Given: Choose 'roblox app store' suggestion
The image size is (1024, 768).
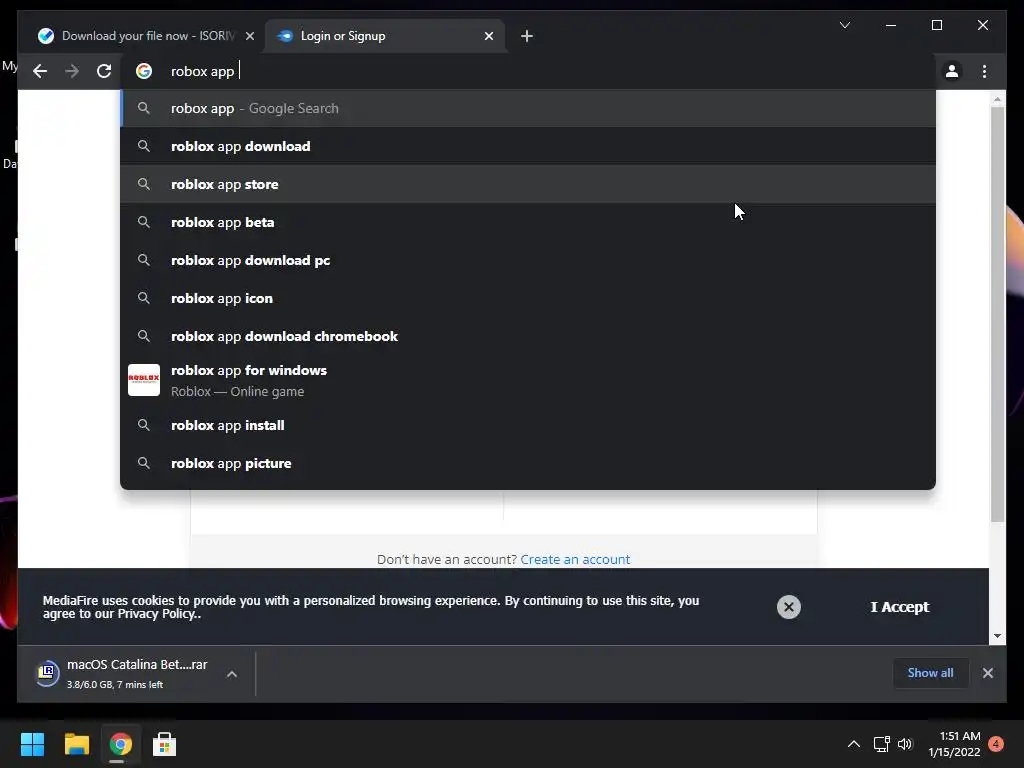Looking at the screenshot, I should [x=528, y=184].
